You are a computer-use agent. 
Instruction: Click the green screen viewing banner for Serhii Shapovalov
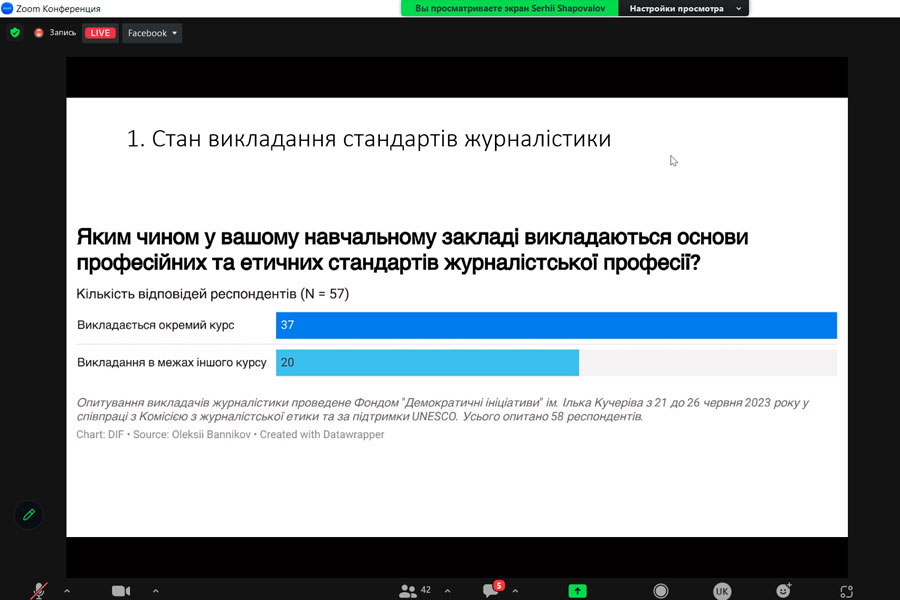510,8
